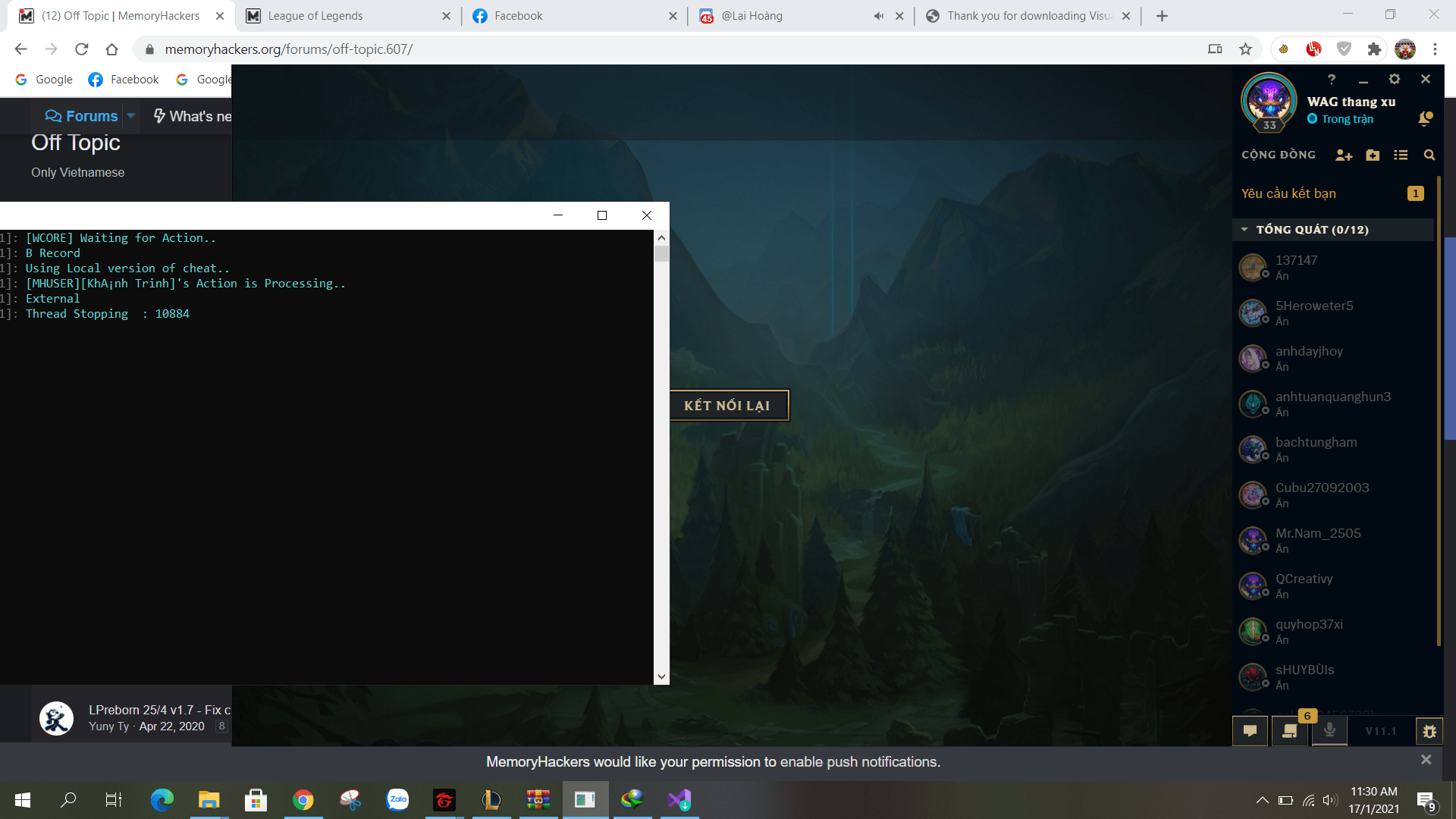Open the League client help question mark
The width and height of the screenshot is (1456, 819).
click(1331, 79)
